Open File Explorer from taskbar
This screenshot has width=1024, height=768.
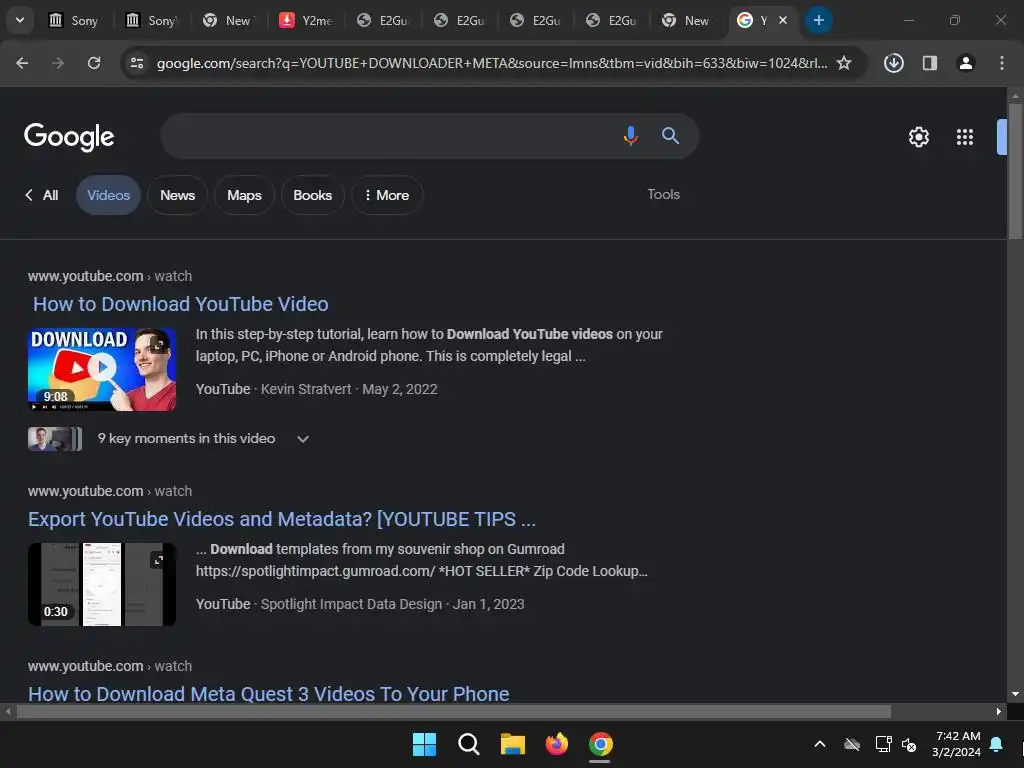point(513,744)
